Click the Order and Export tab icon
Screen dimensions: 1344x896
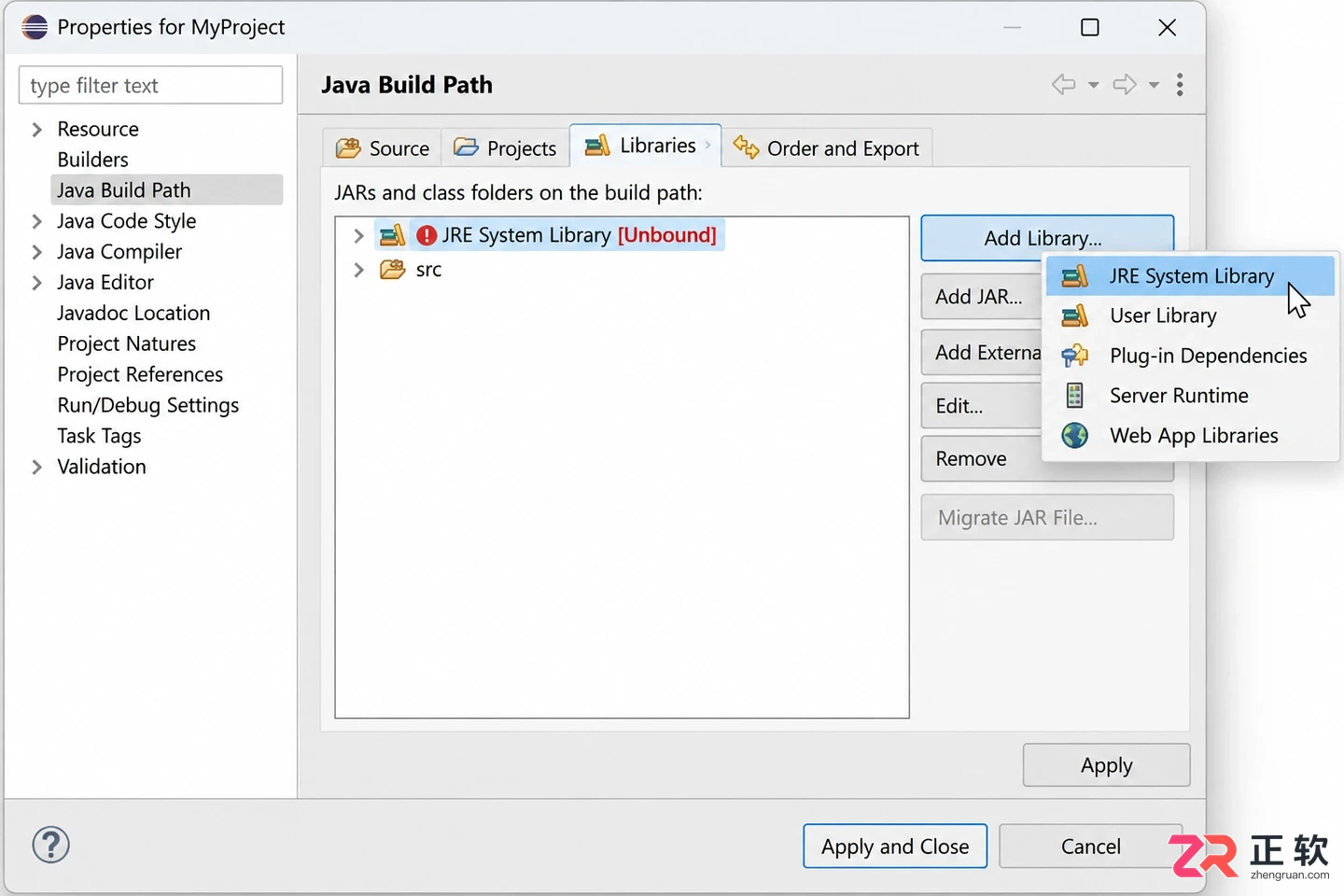[x=746, y=147]
